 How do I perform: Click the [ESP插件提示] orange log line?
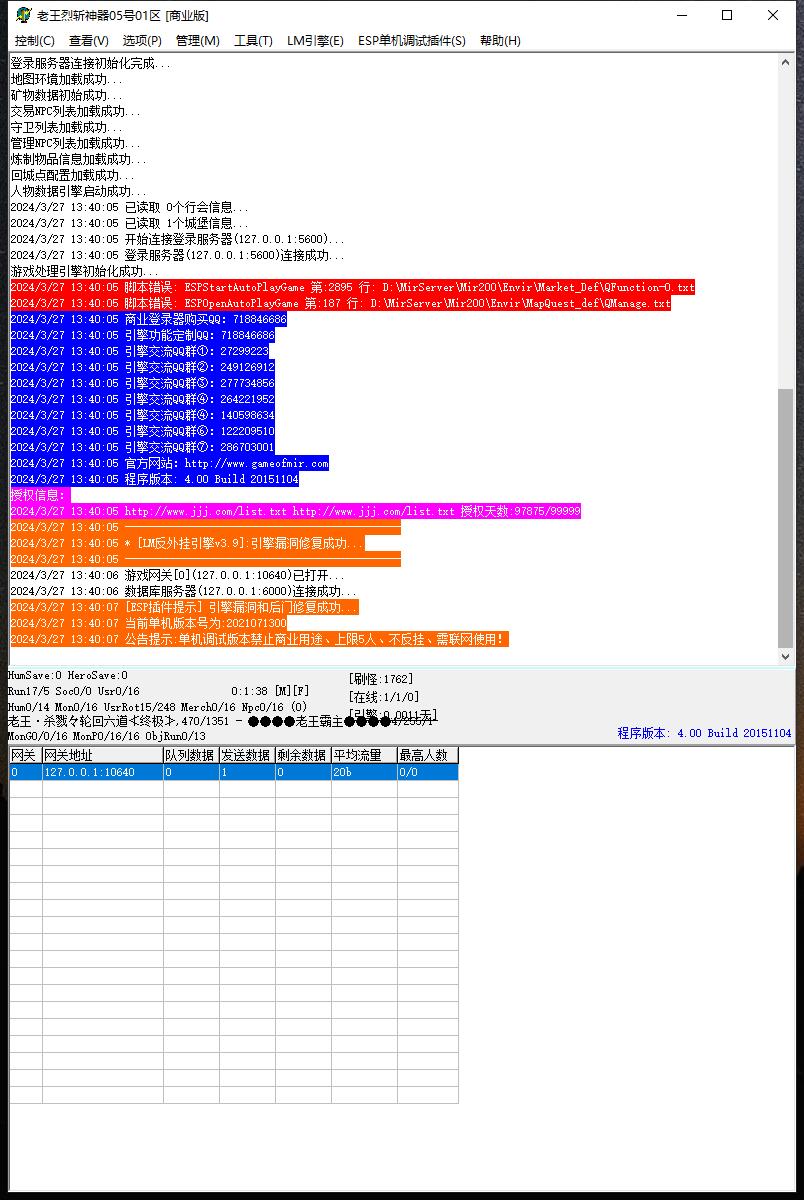click(x=184, y=607)
